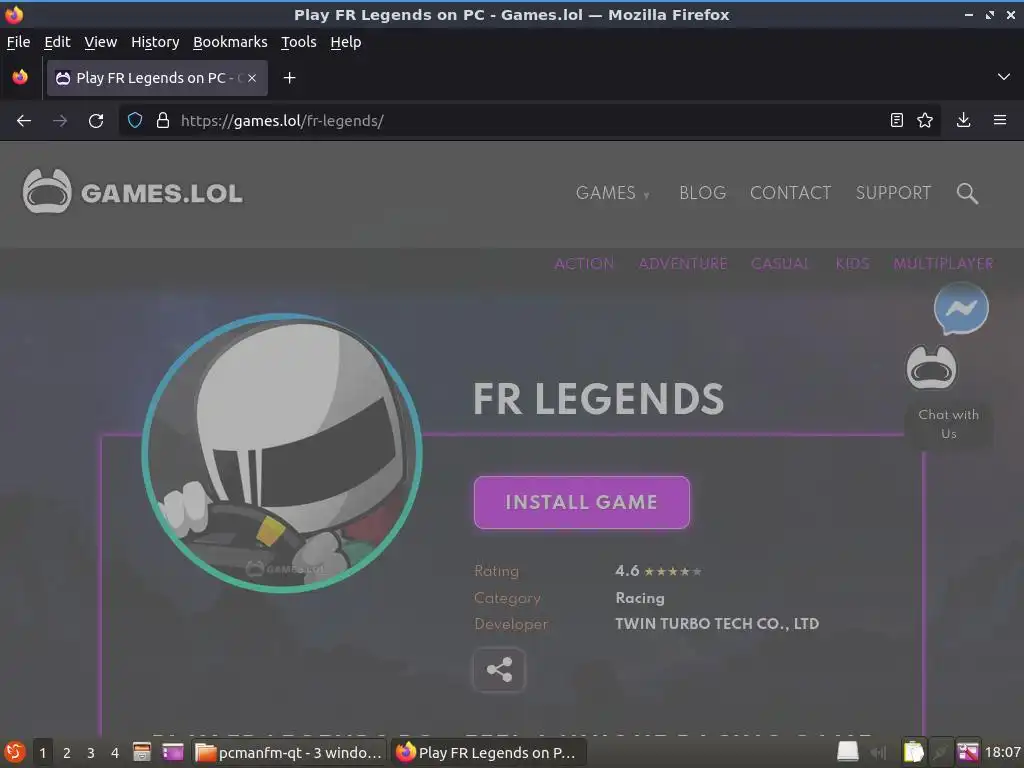This screenshot has height=768, width=1024.
Task: Switch to virtual desktop 2
Action: 67,753
